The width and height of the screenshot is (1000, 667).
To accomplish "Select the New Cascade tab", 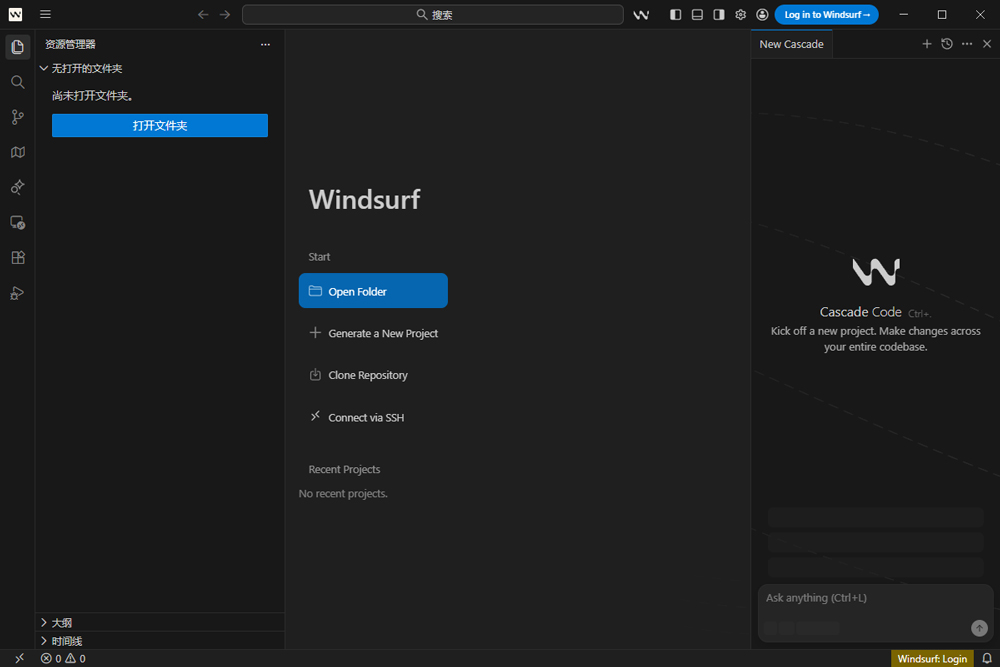I will 791,44.
